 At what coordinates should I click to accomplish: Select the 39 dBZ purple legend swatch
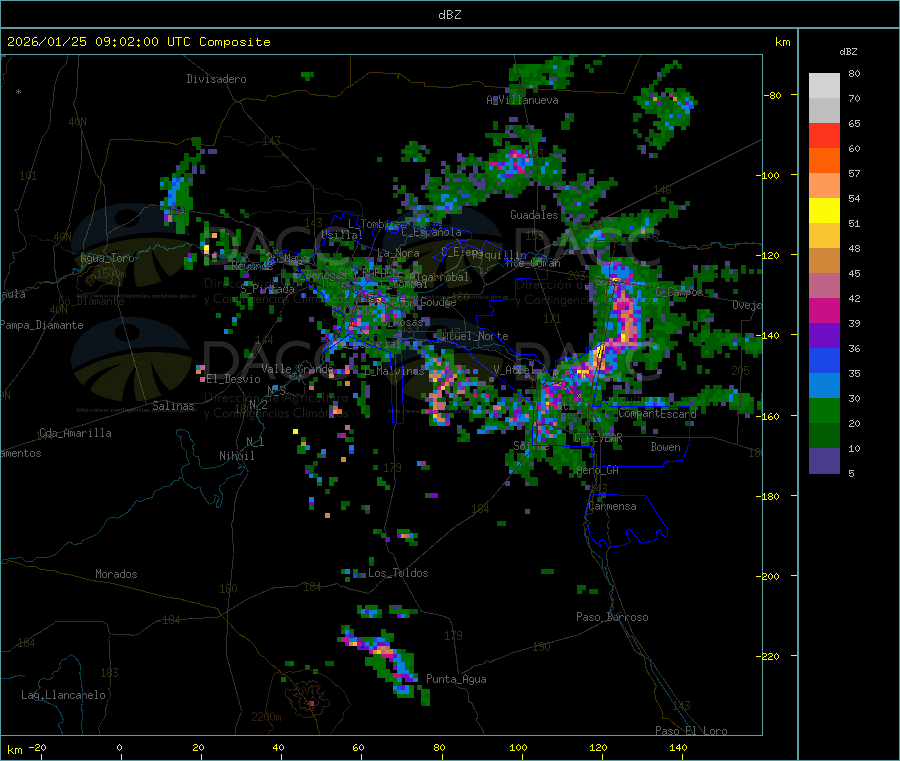[824, 336]
